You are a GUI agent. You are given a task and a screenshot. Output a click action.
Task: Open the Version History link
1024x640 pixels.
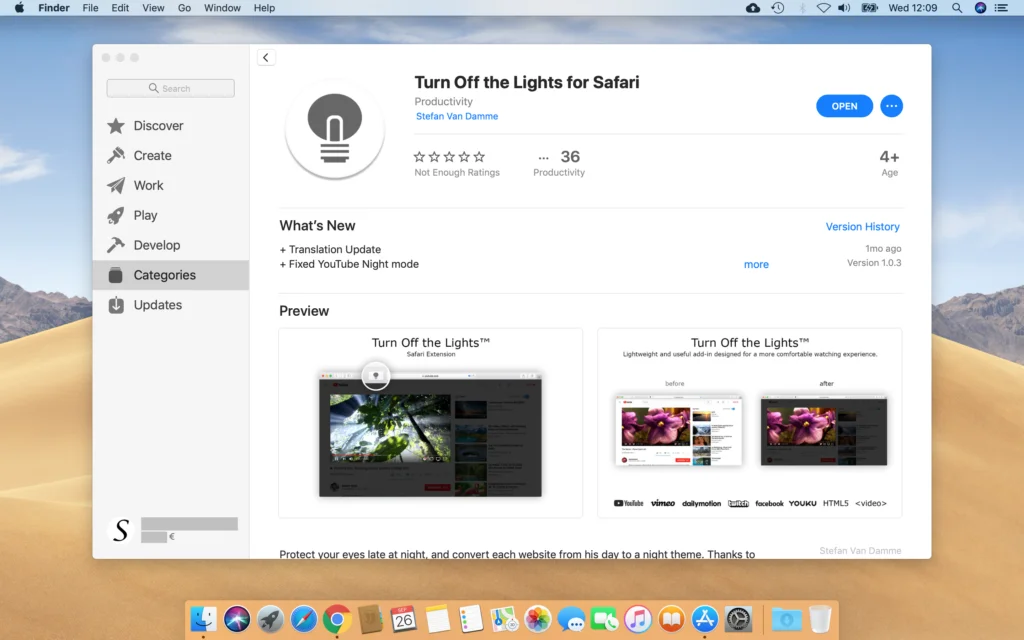tap(862, 227)
